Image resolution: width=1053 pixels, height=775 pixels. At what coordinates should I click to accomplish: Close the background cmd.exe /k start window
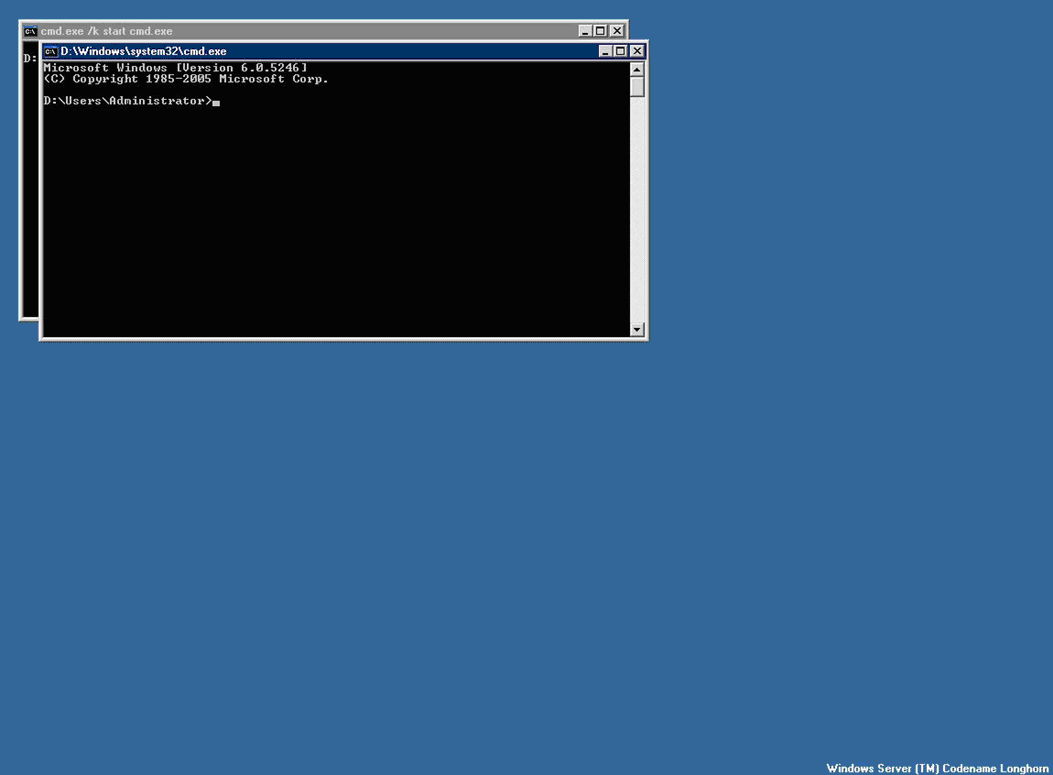[x=617, y=31]
